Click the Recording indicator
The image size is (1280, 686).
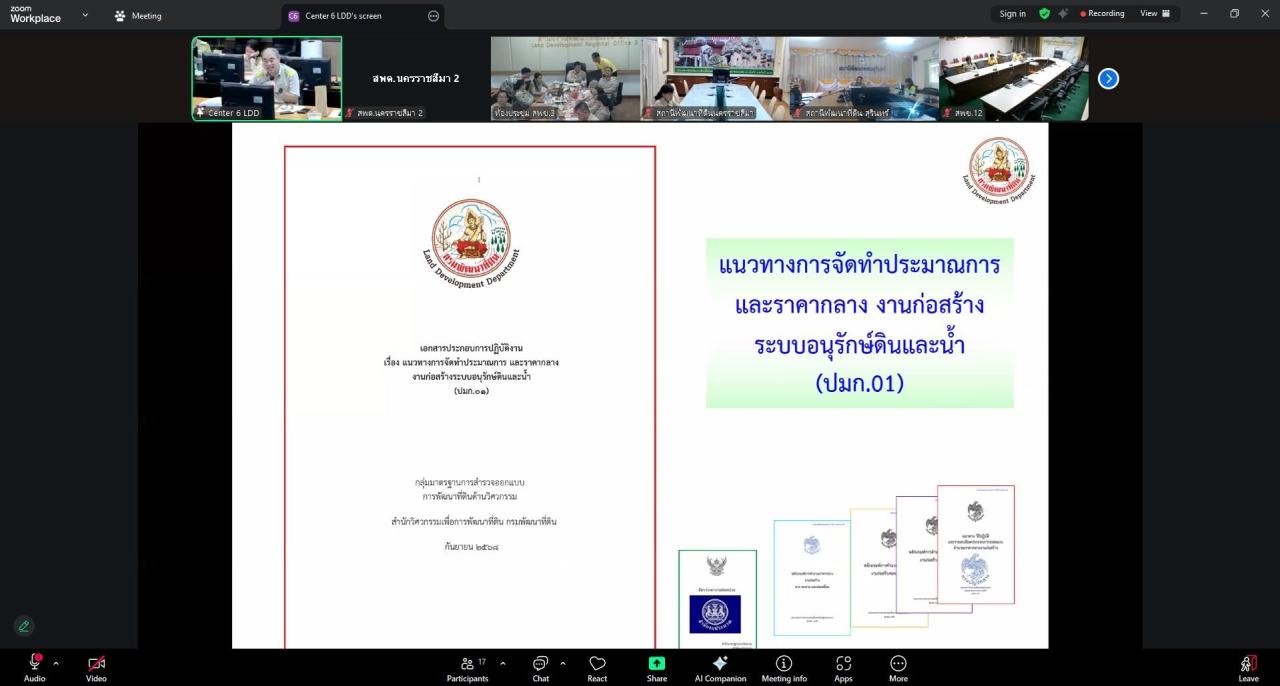pyautogui.click(x=1102, y=14)
